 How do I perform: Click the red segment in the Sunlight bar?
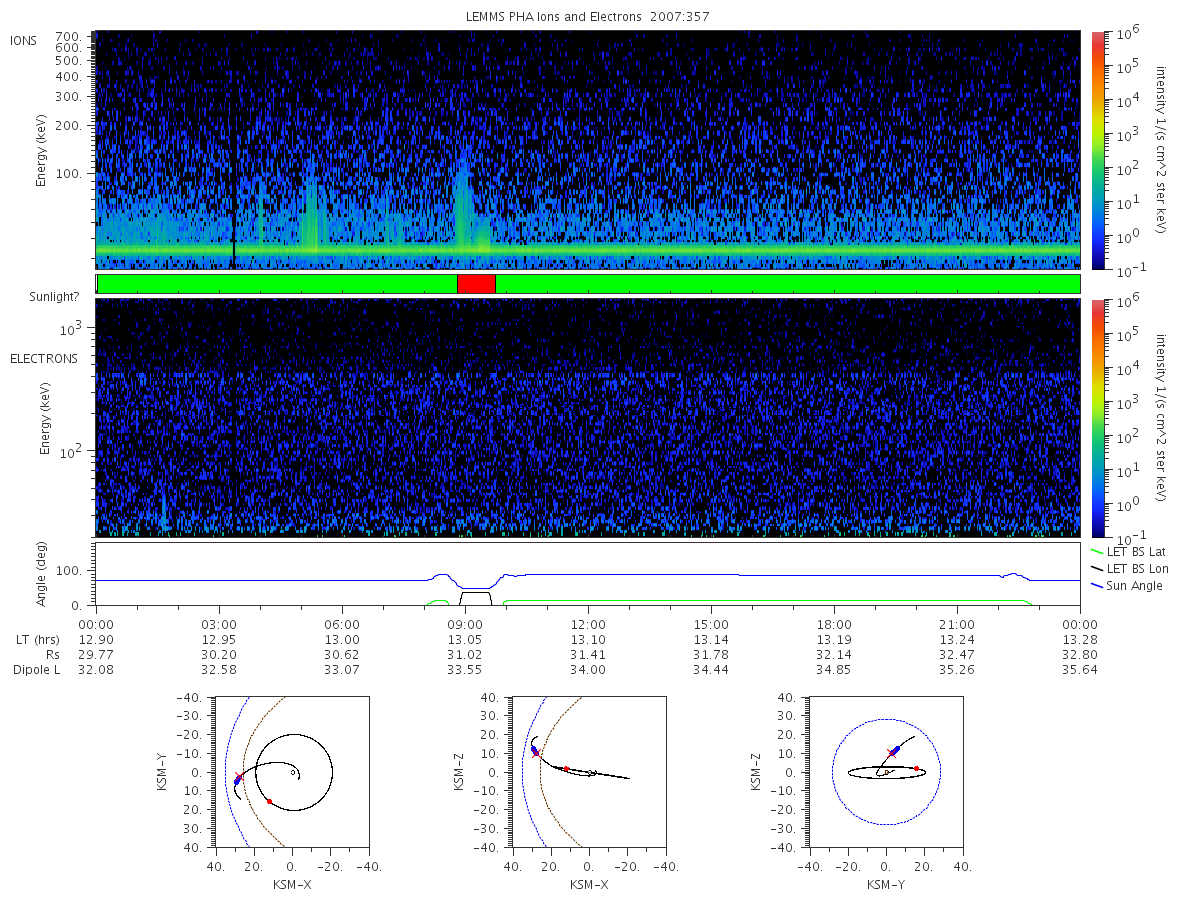click(x=476, y=284)
